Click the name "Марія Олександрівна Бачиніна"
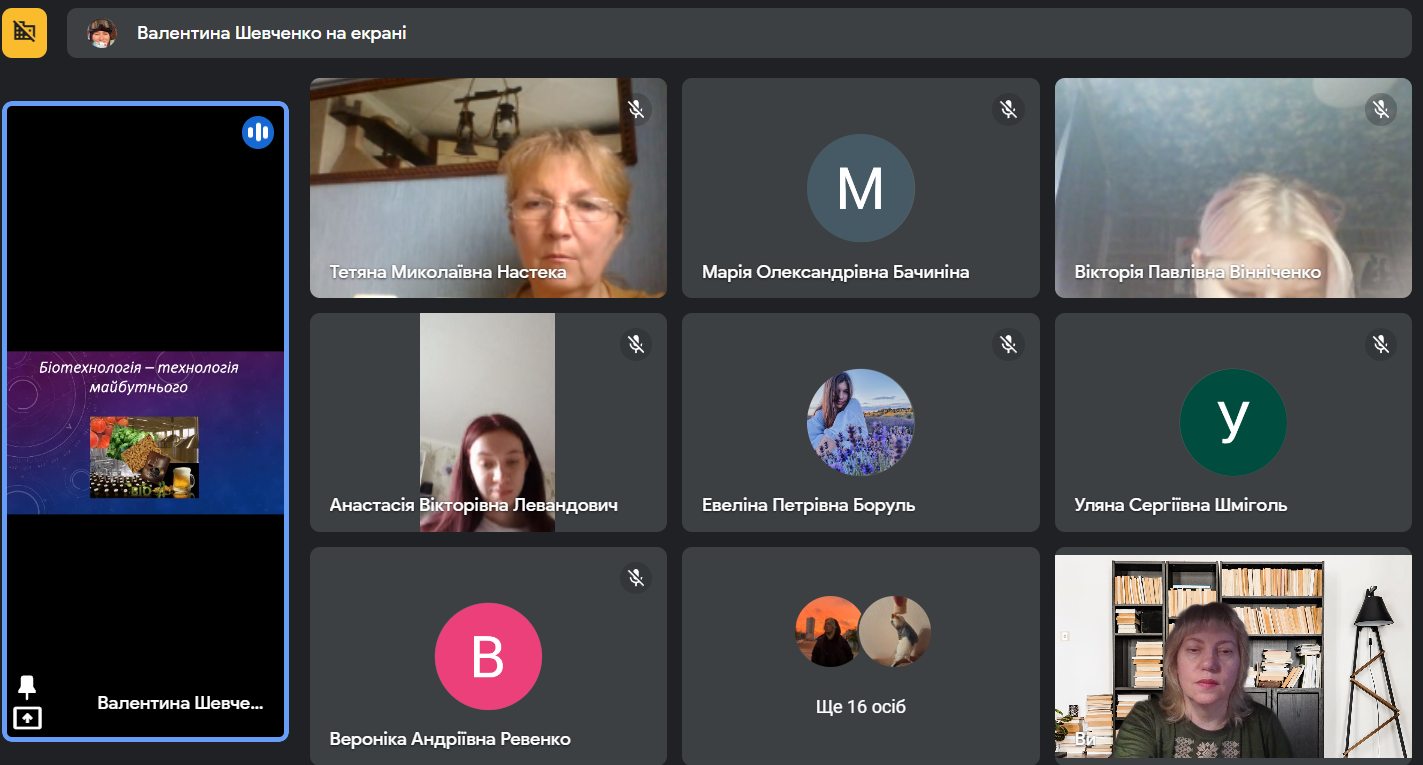 (836, 272)
